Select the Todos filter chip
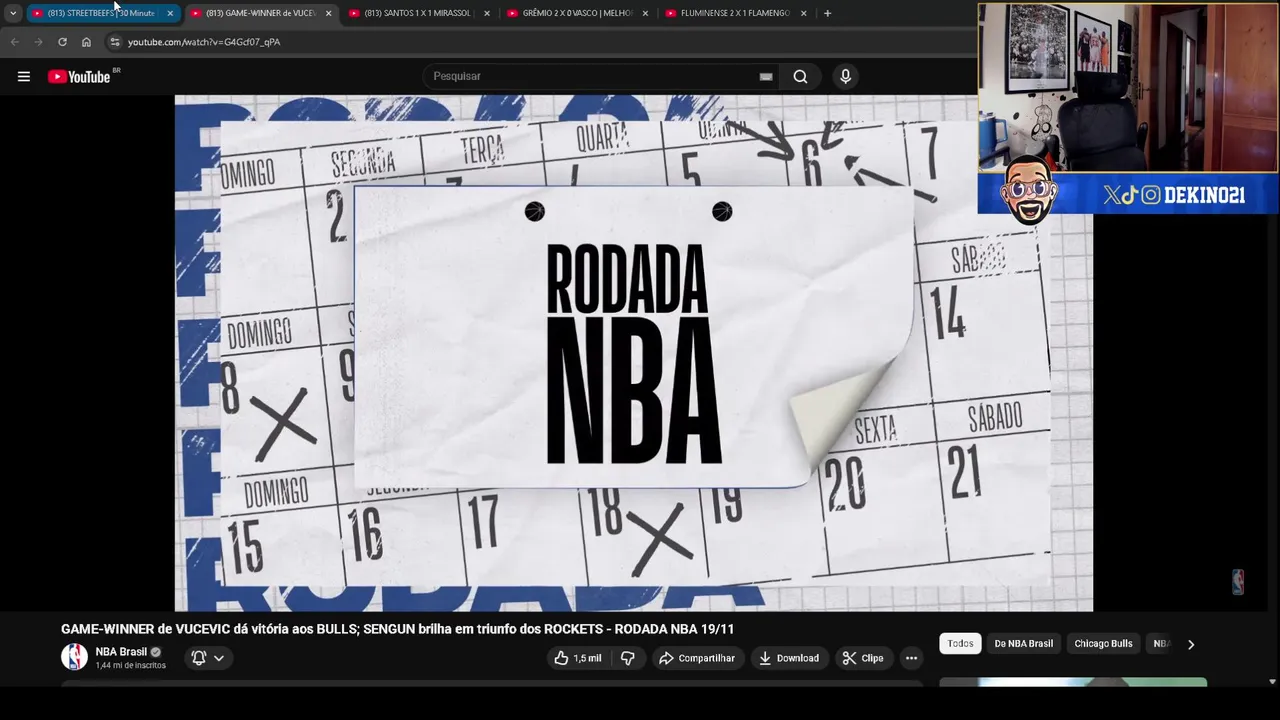This screenshot has height=720, width=1280. click(x=960, y=644)
